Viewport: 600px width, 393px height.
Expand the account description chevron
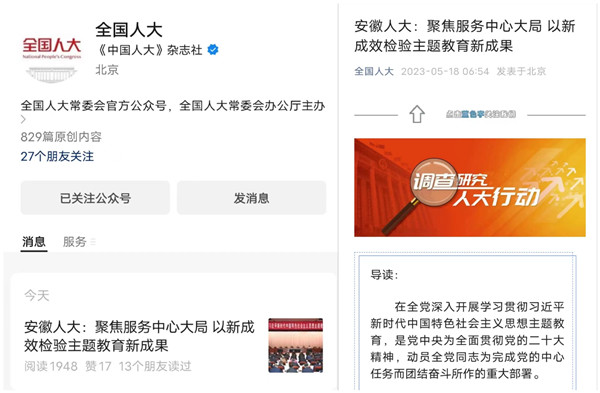pos(23,119)
